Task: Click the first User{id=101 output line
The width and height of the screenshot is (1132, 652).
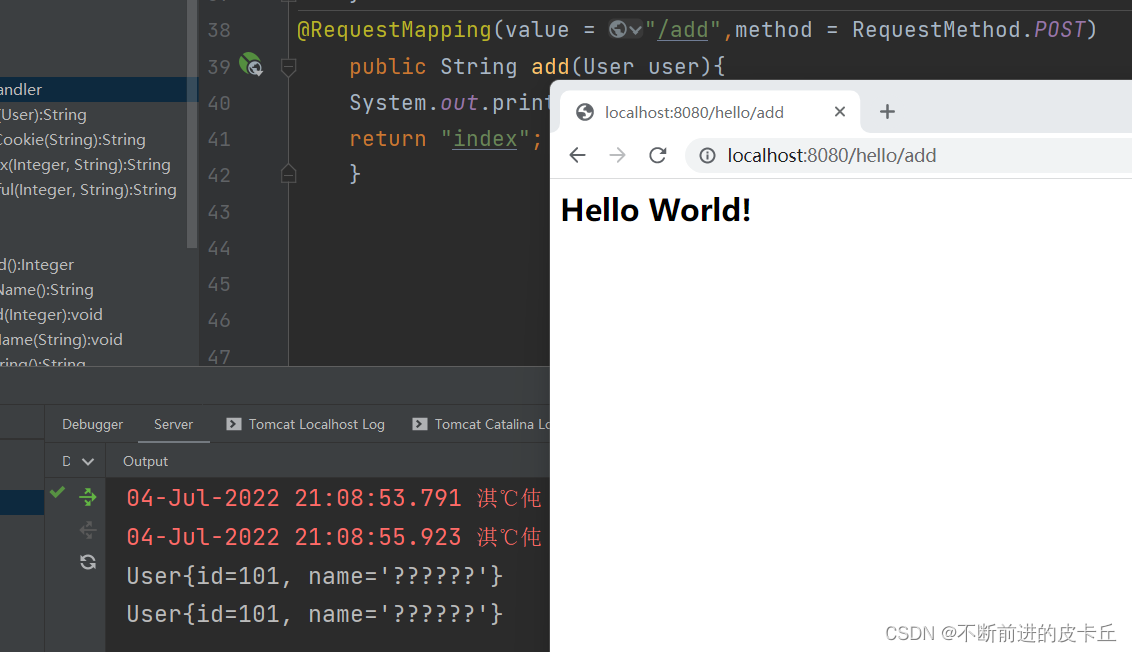Action: 315,575
